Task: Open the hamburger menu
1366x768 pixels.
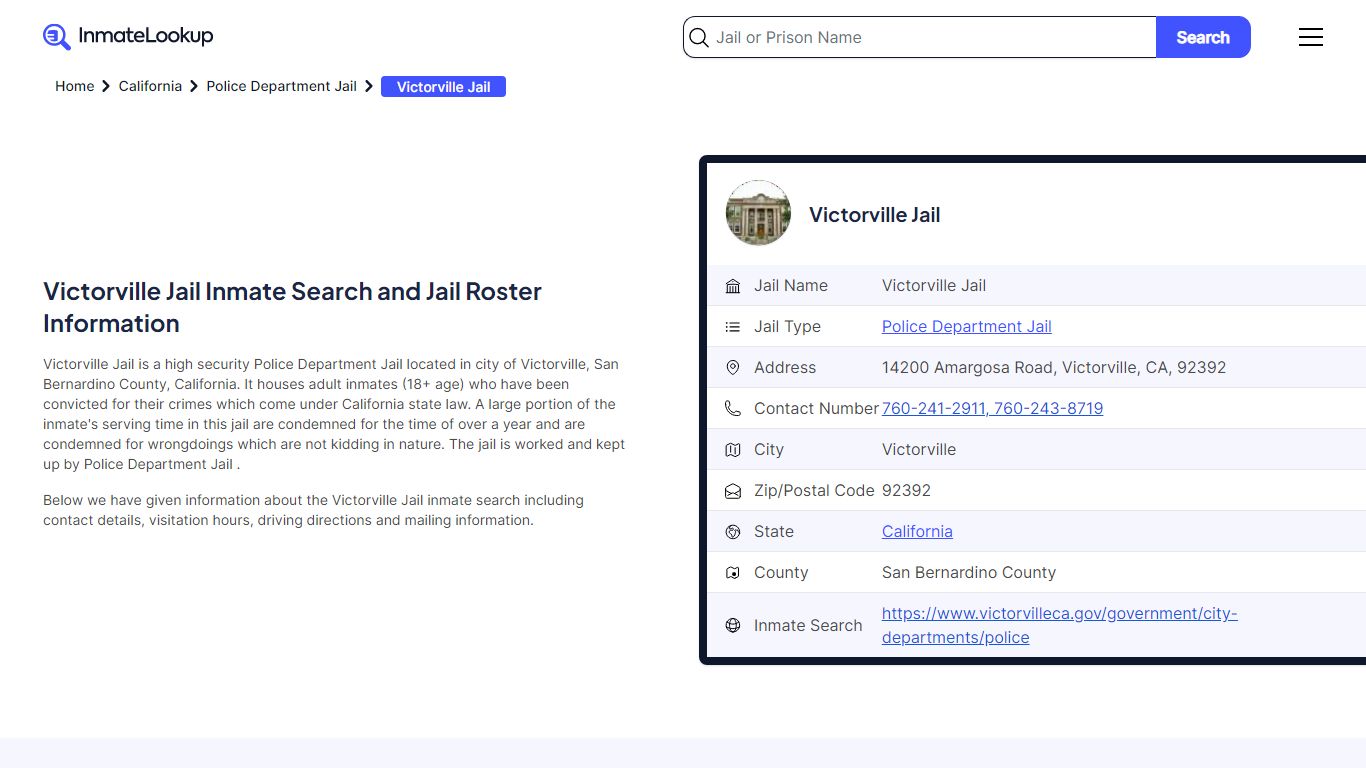Action: [1310, 37]
